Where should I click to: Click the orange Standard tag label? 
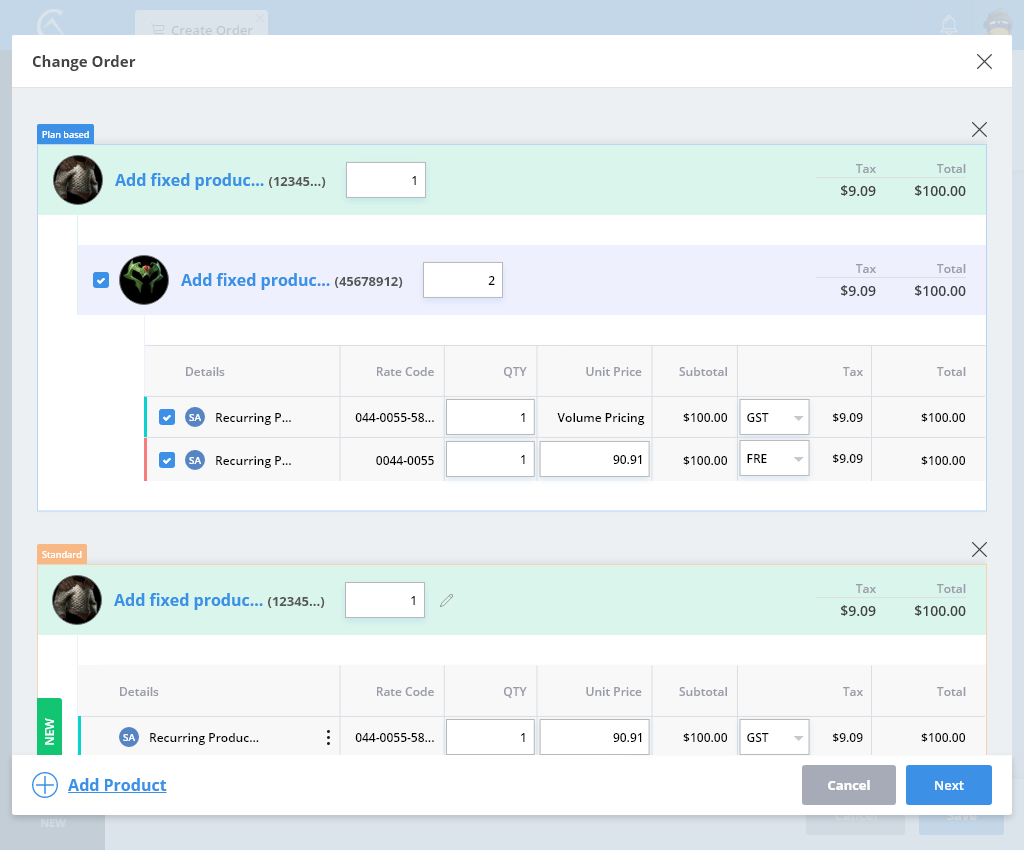pos(62,554)
